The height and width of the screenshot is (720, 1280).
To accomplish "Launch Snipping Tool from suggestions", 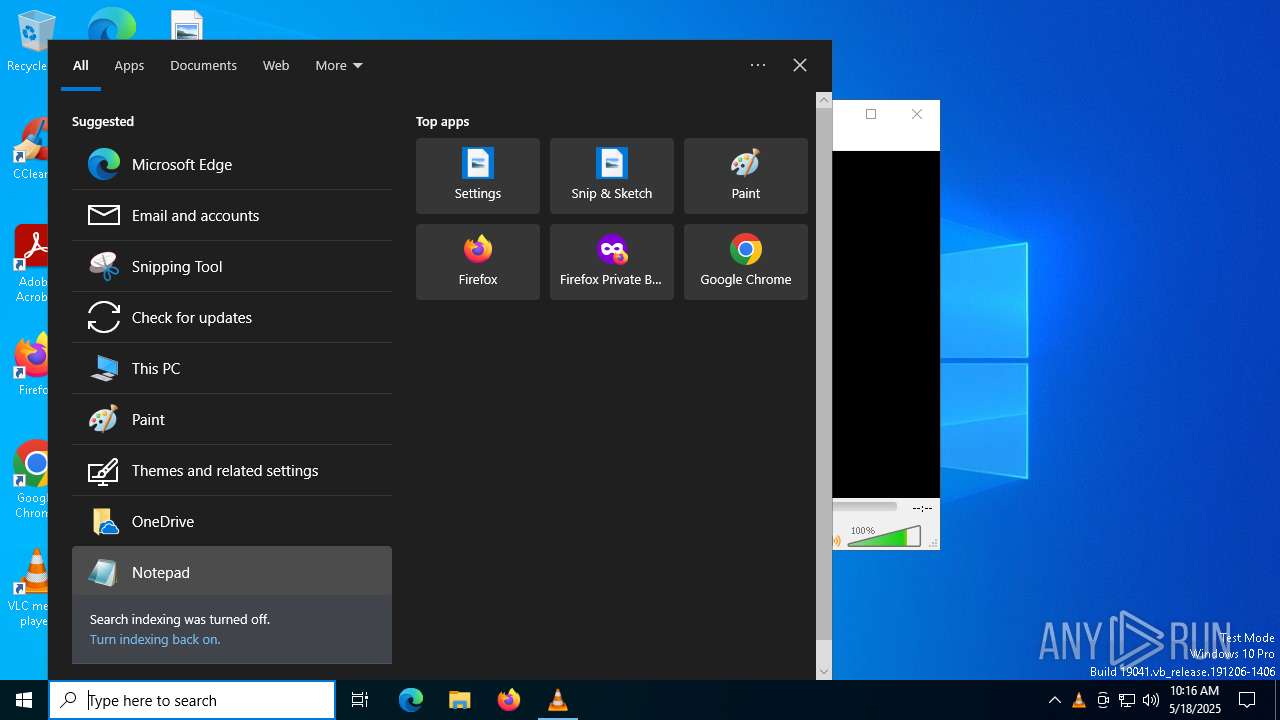I will (232, 266).
